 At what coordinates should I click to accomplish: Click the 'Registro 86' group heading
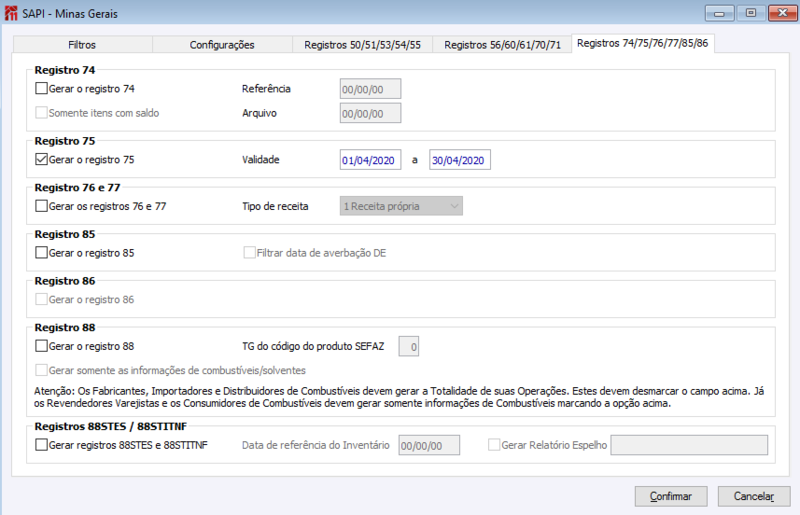click(65, 281)
